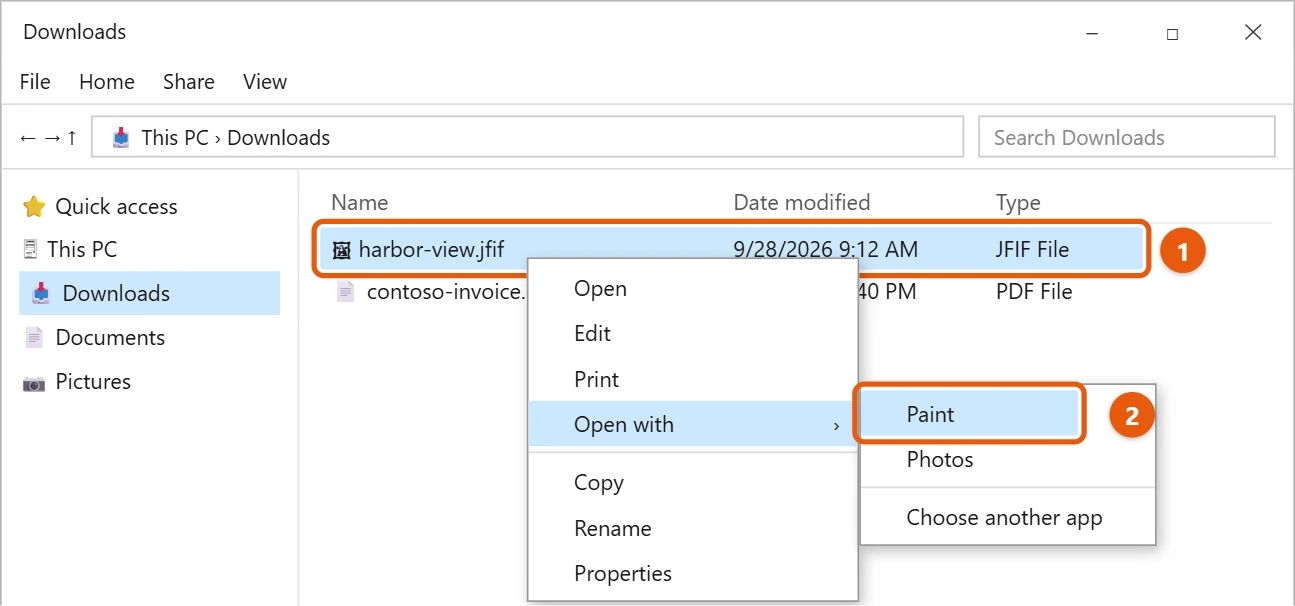Click the Quick access star icon

click(34, 207)
